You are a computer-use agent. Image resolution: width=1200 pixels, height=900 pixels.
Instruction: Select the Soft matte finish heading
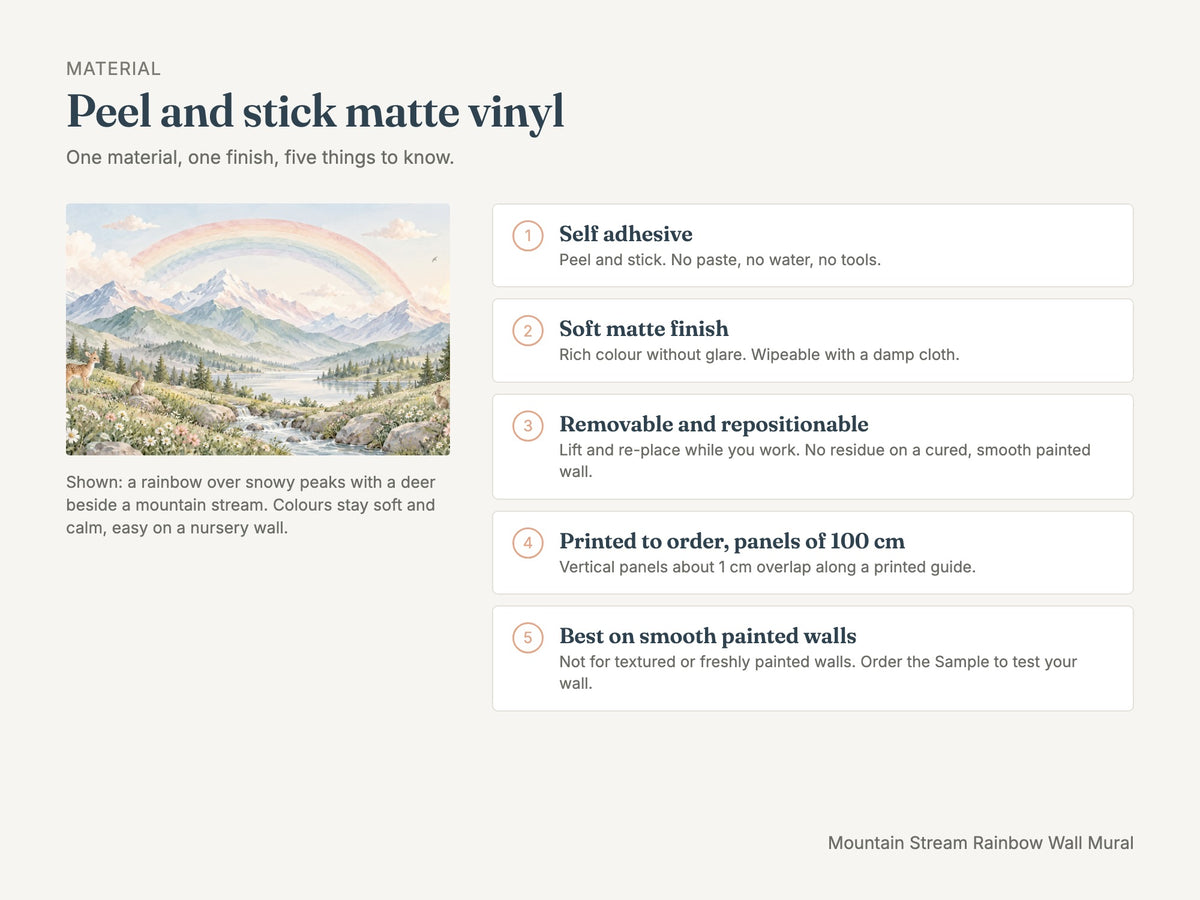click(x=644, y=329)
